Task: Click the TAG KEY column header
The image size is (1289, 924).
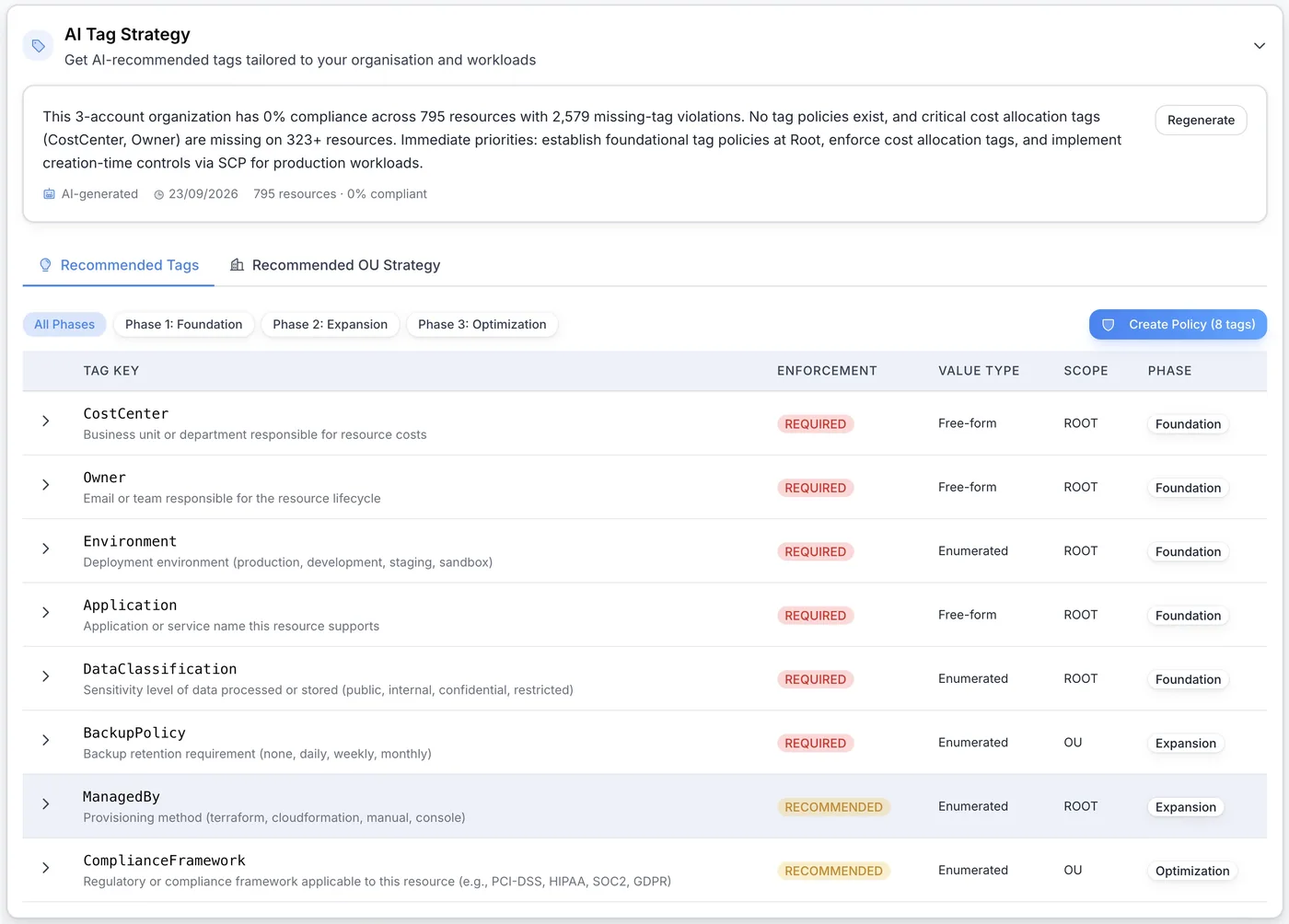Action: (x=111, y=371)
